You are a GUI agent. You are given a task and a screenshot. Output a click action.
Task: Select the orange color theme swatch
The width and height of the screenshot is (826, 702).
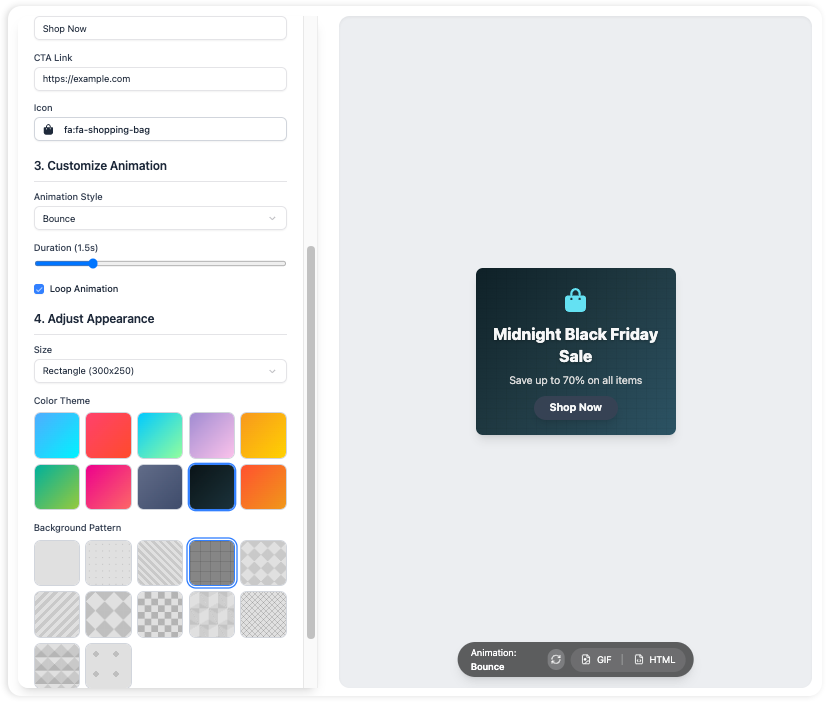[263, 487]
